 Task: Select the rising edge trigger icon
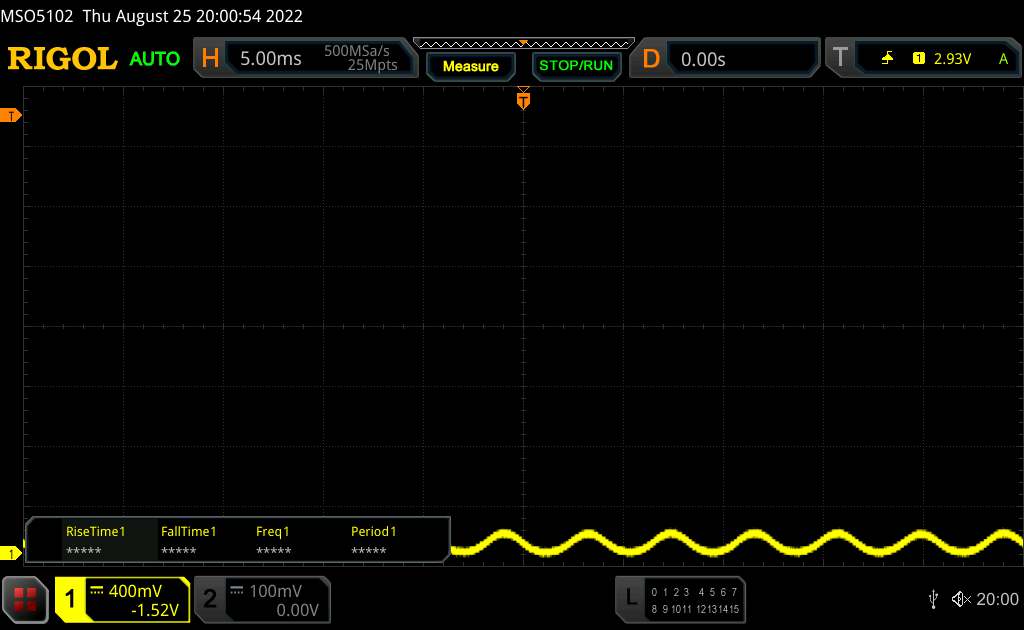887,58
